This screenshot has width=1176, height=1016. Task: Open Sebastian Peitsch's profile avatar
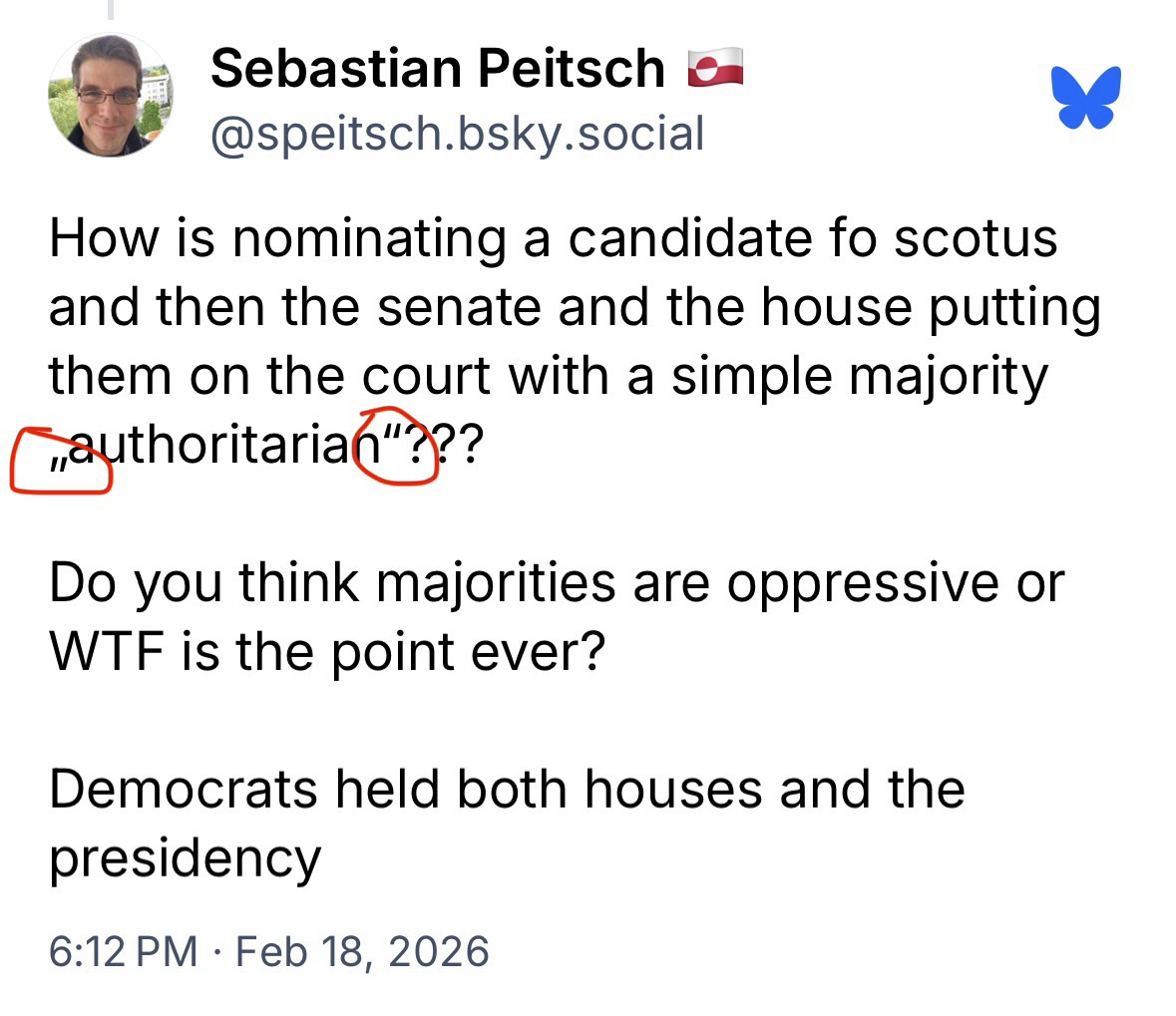click(111, 98)
